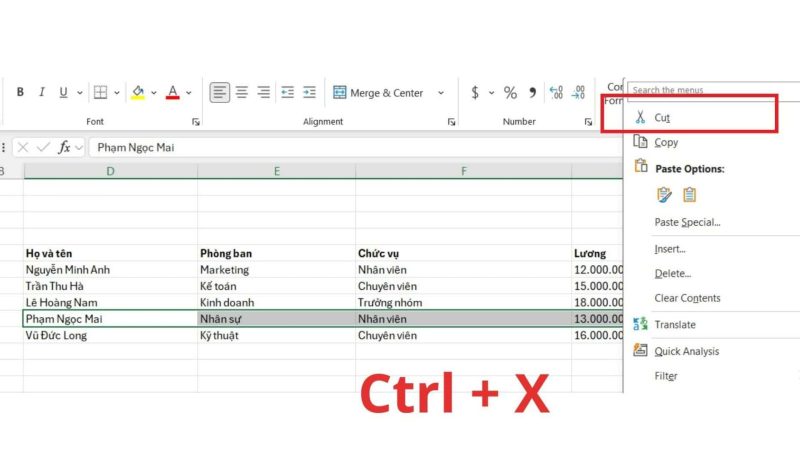
Task: Choose Delete... menu item
Action: [x=672, y=273]
